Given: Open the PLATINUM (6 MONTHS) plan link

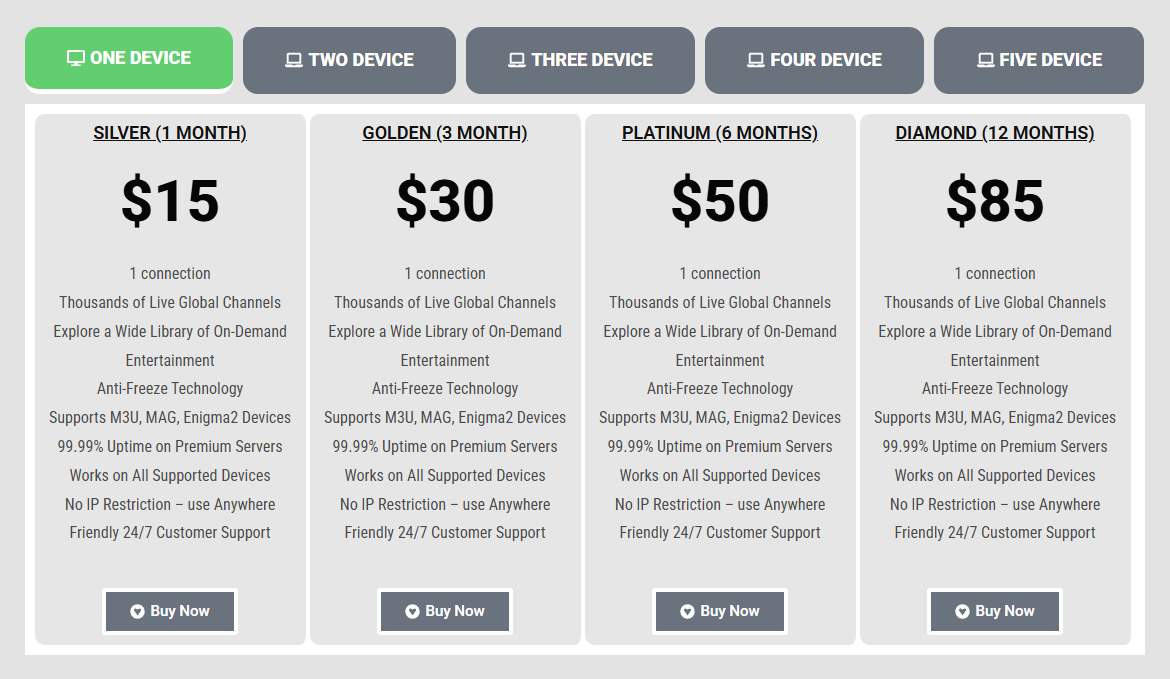Looking at the screenshot, I should coord(720,132).
